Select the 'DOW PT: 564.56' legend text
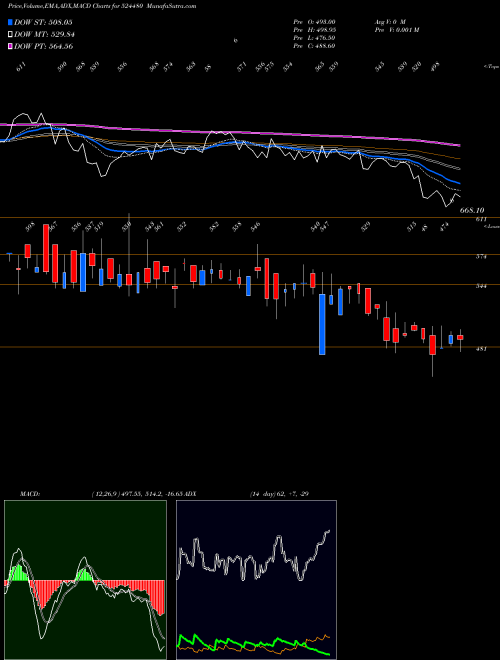The image size is (500, 660). [x=44, y=46]
